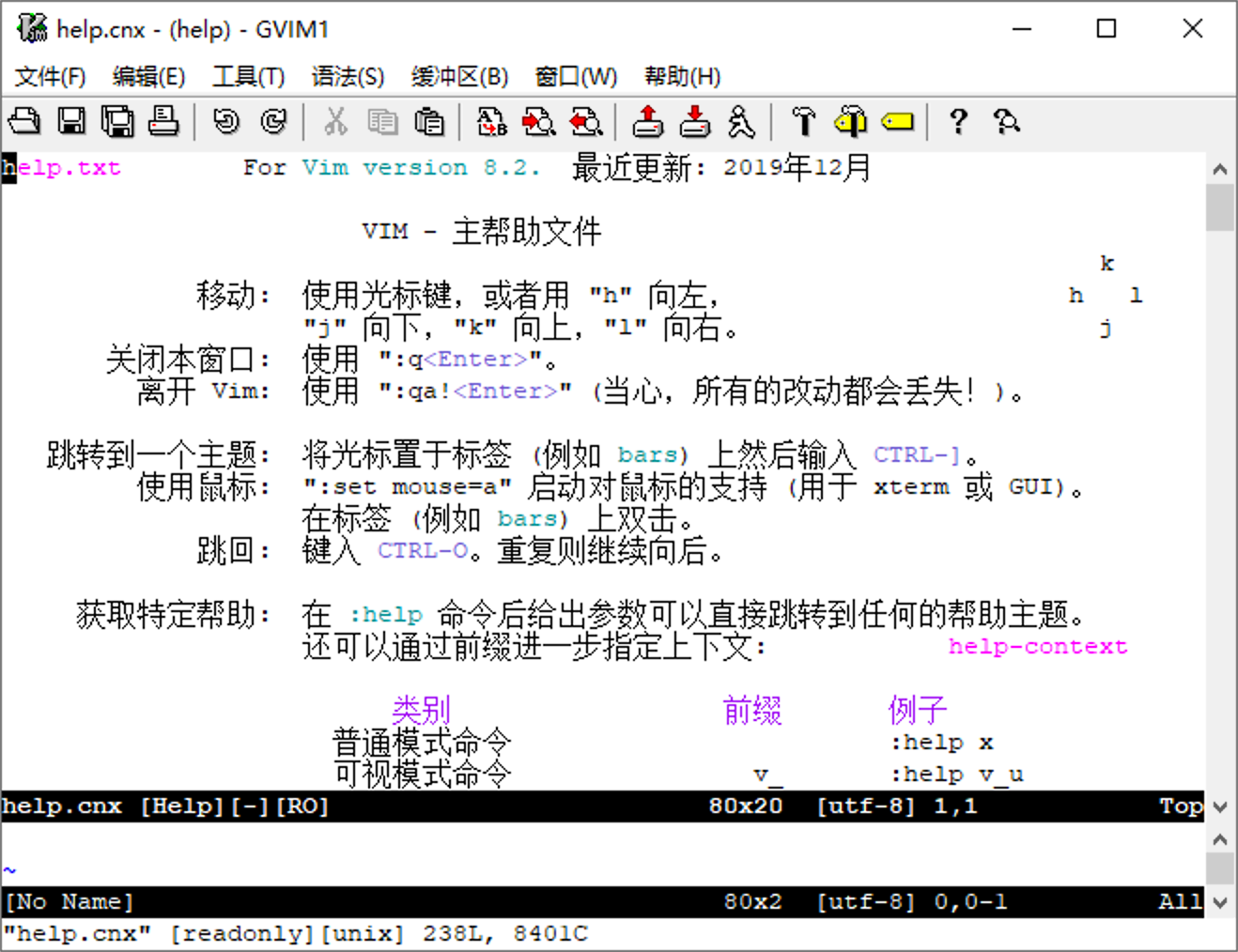Open the 窗口(W) menu
The height and width of the screenshot is (952, 1238).
pos(575,76)
